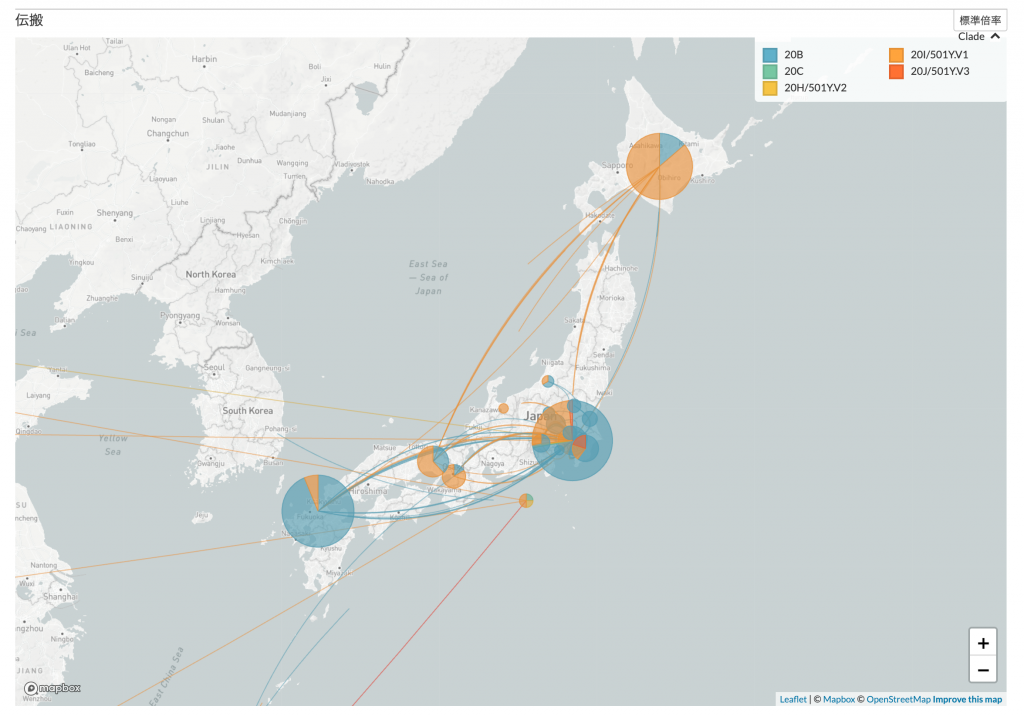
Task: Click the zoom out minus button
Action: point(983,670)
